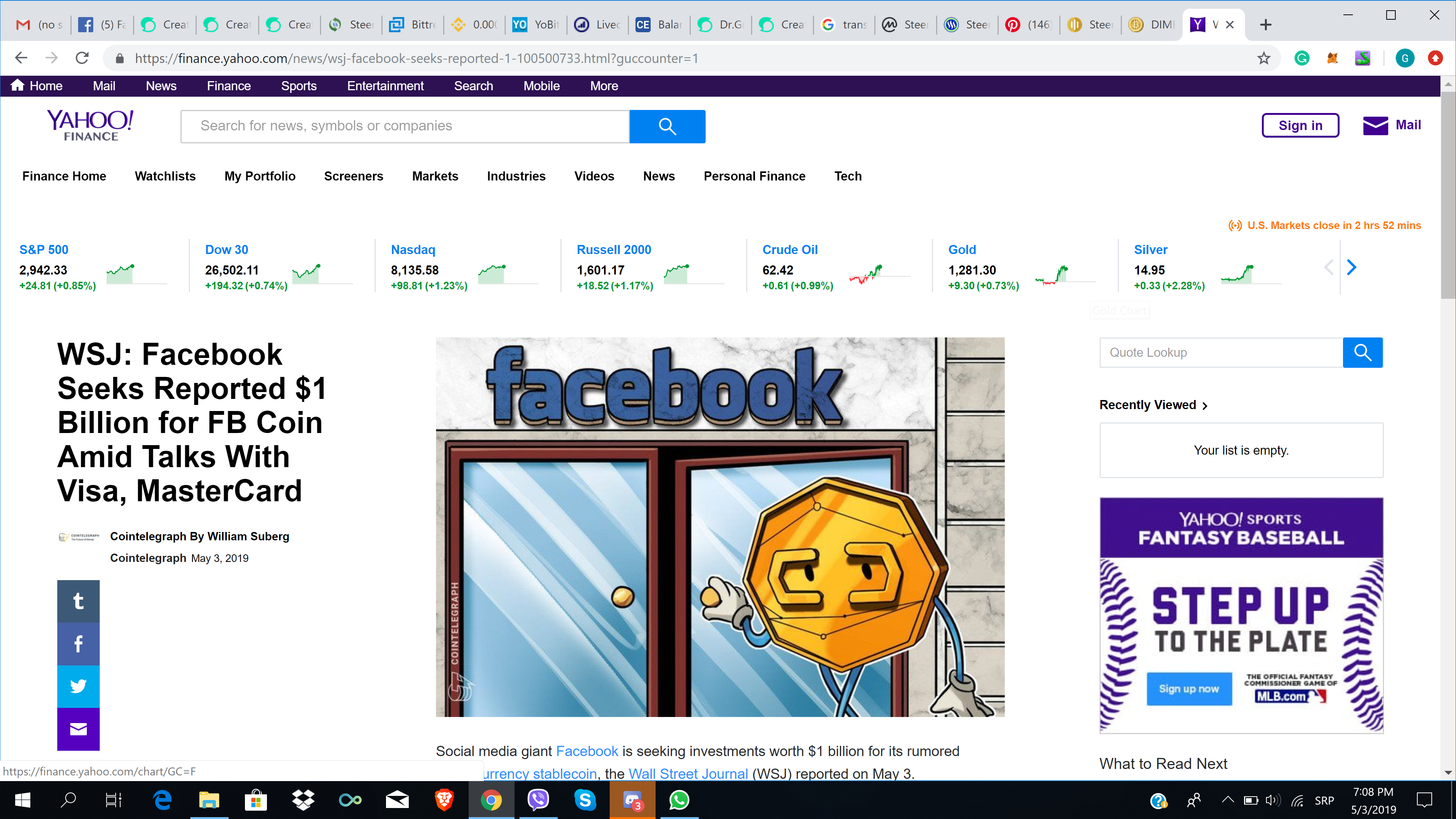Select Personal Finance menu item
1456x819 pixels.
754,176
